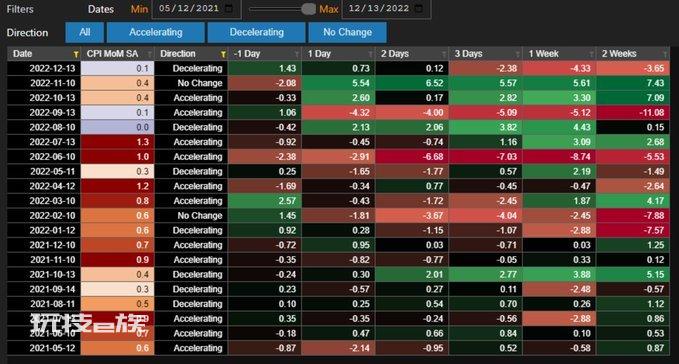Click the Min date input field
This screenshot has width=679, height=364.
[x=196, y=9]
